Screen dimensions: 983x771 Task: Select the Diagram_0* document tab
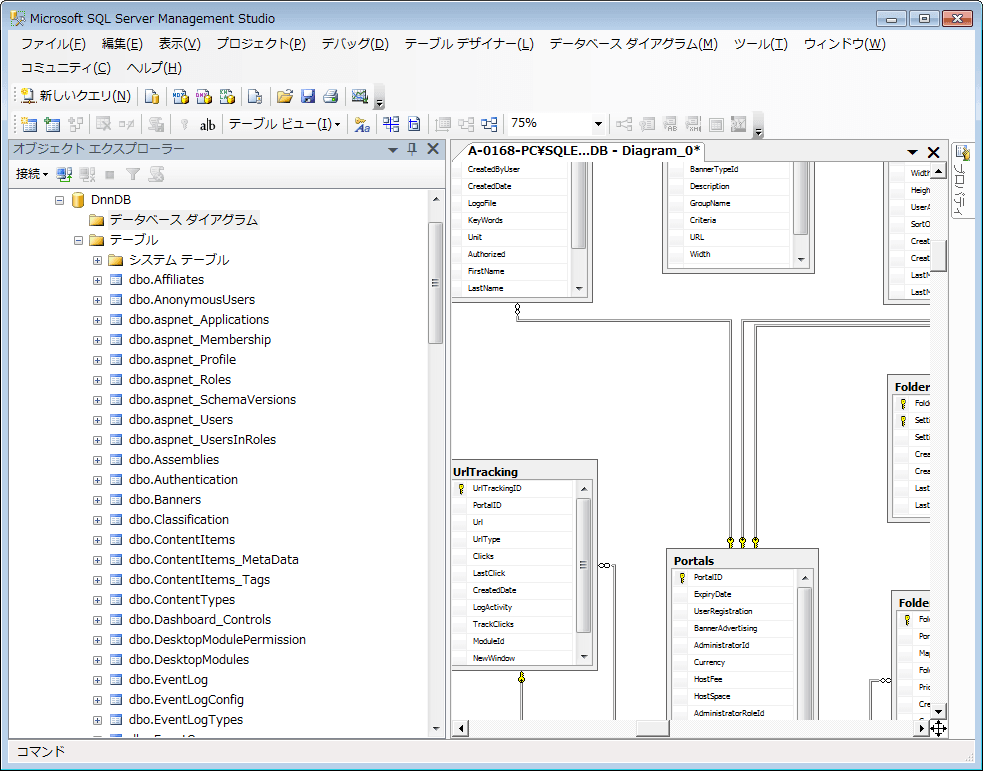point(584,151)
